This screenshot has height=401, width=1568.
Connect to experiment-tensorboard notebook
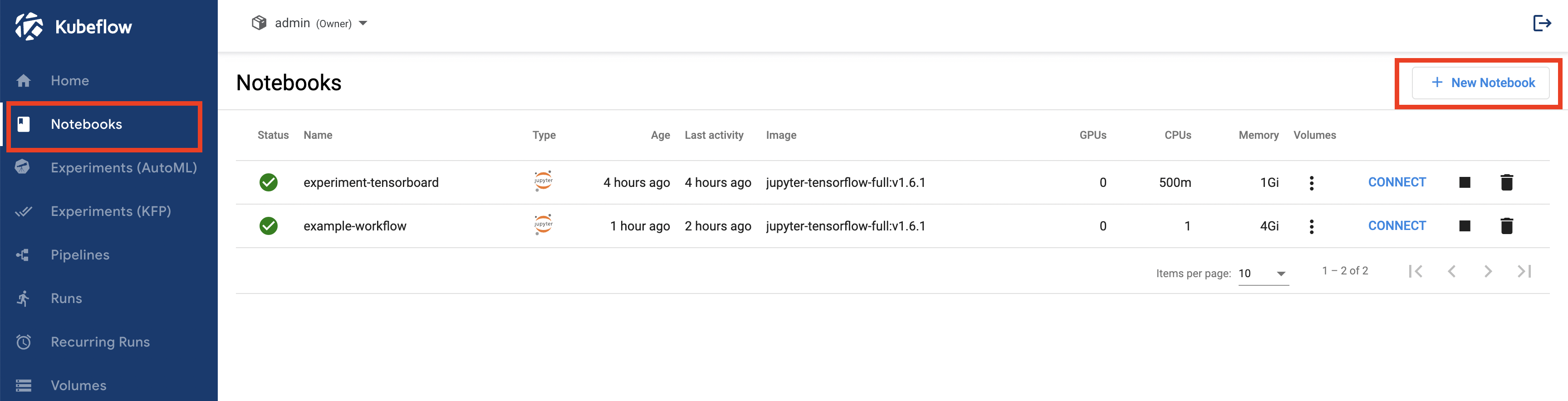[1396, 182]
